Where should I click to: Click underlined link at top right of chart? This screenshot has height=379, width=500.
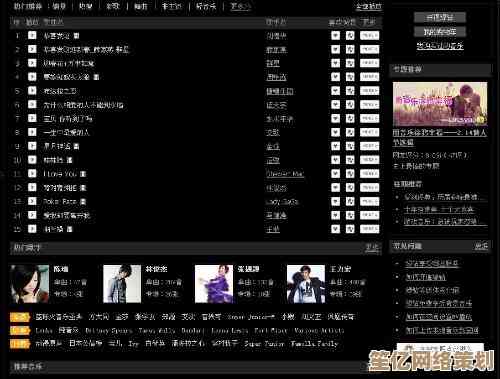coord(369,6)
